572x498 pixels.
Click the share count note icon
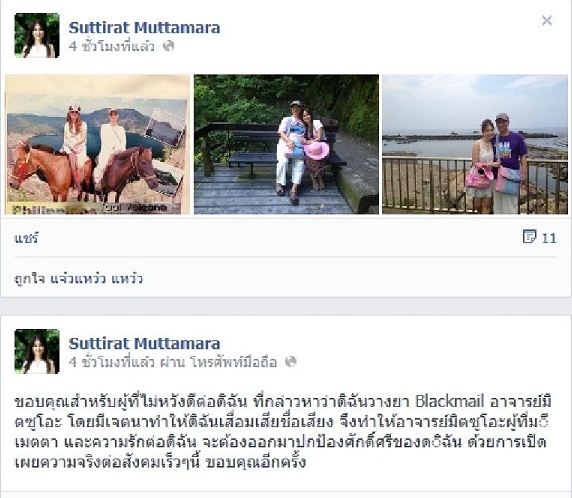click(529, 236)
